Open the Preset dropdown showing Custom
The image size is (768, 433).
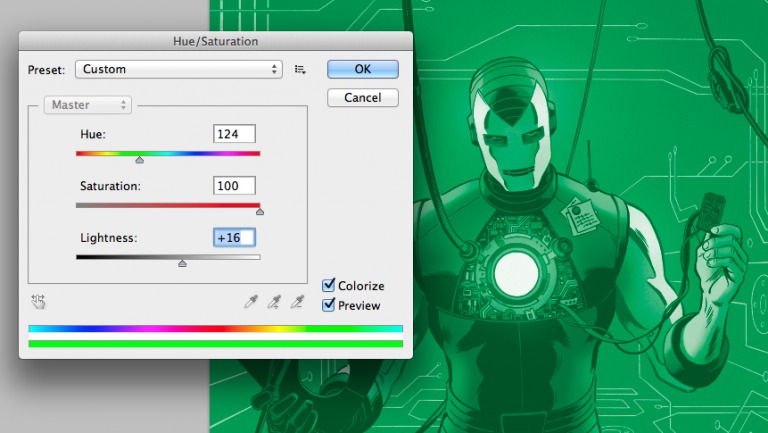coord(179,70)
